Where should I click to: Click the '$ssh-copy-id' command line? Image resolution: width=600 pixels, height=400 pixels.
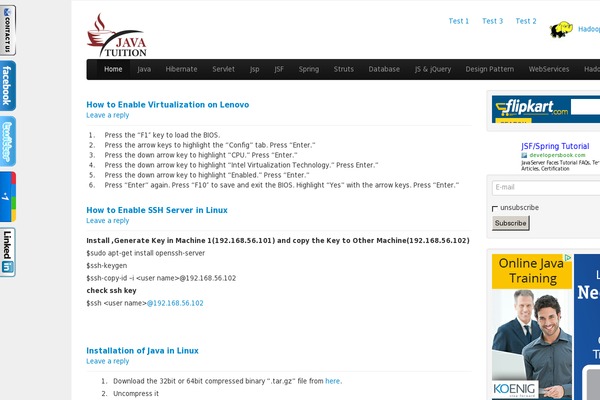[161, 278]
